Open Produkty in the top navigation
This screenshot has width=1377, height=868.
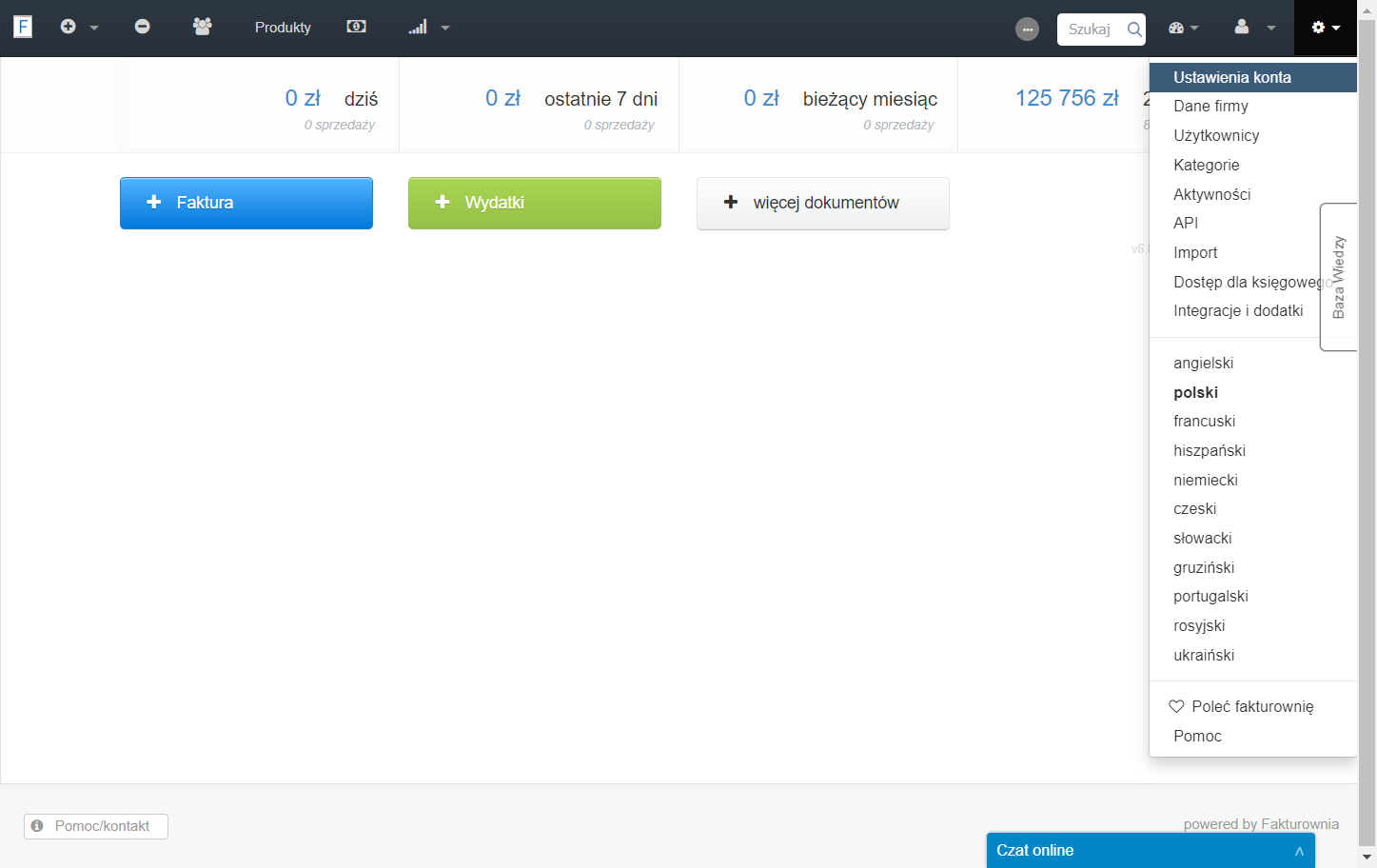click(x=283, y=28)
